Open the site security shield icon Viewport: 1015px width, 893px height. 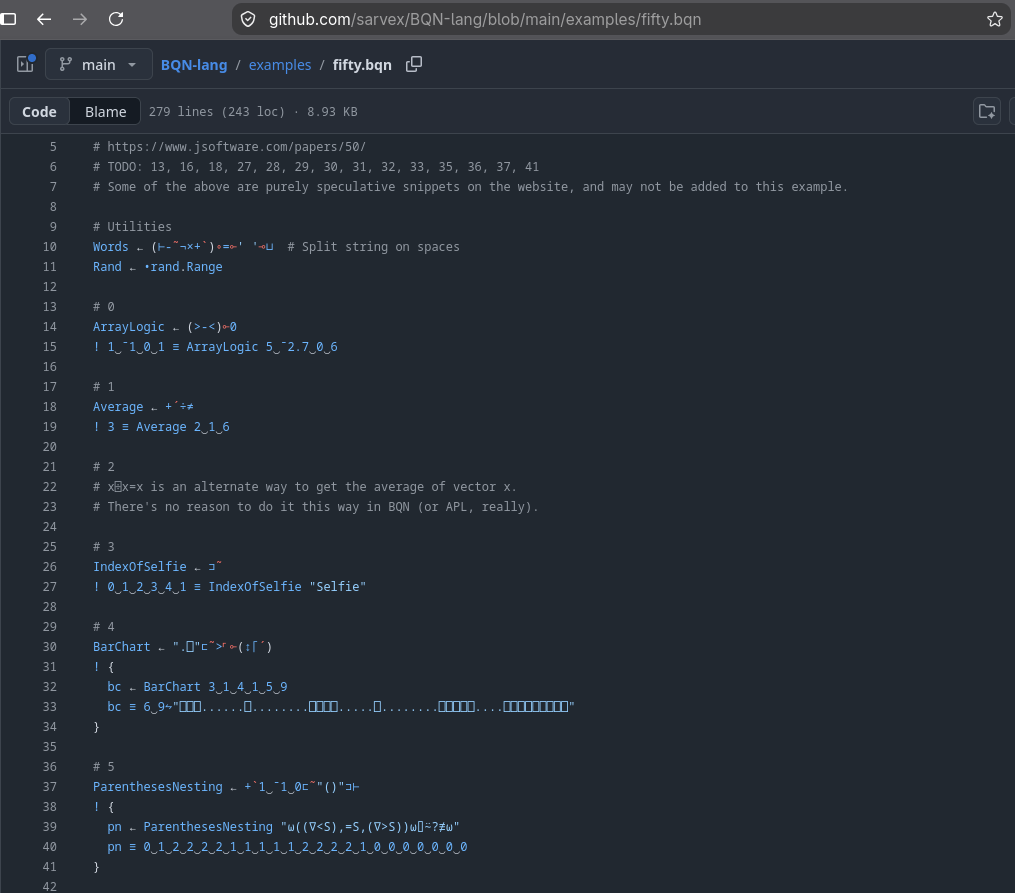pos(248,19)
